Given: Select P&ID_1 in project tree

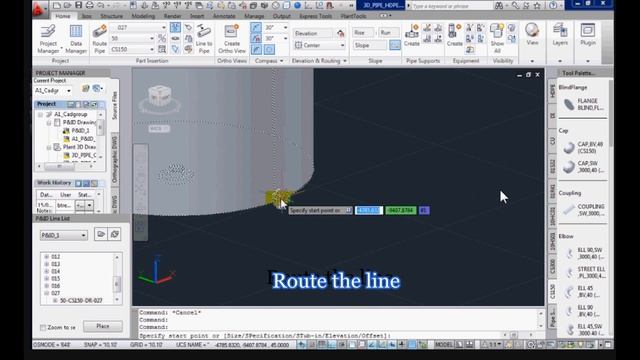Looking at the screenshot, I should click(80, 131).
